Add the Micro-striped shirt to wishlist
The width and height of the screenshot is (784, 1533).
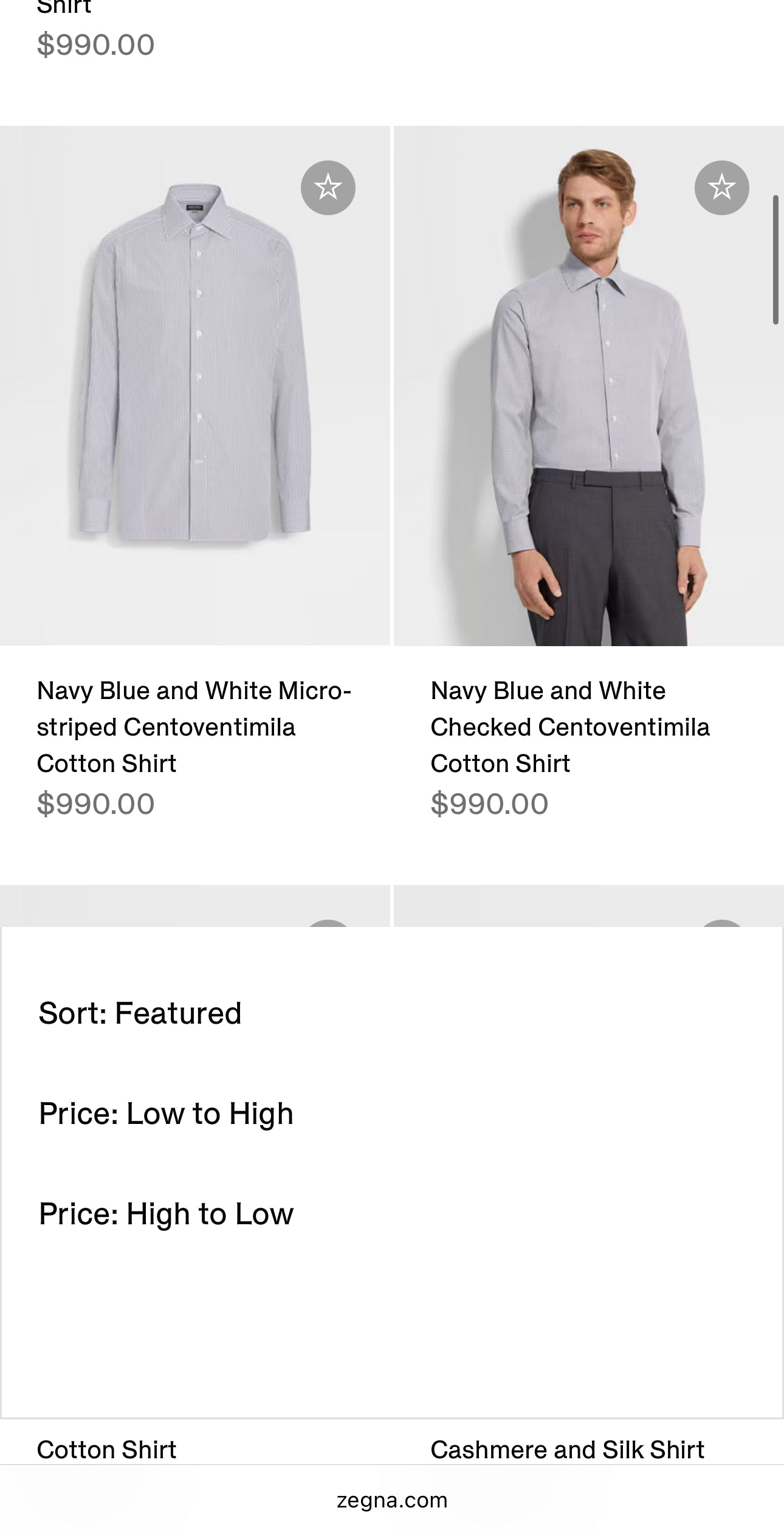pos(328,187)
